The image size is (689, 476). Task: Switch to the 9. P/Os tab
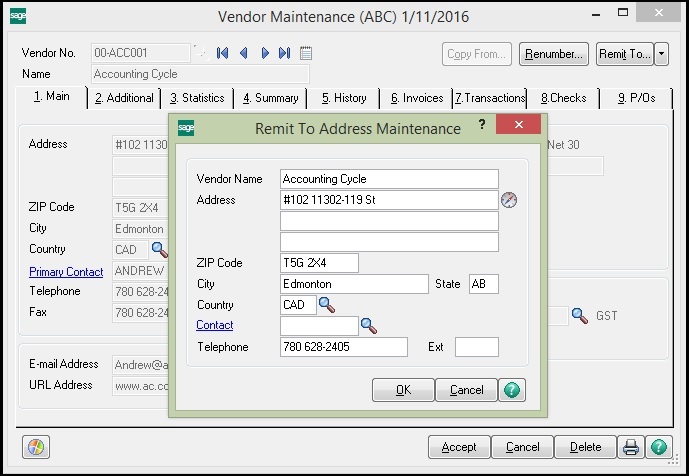[x=636, y=98]
